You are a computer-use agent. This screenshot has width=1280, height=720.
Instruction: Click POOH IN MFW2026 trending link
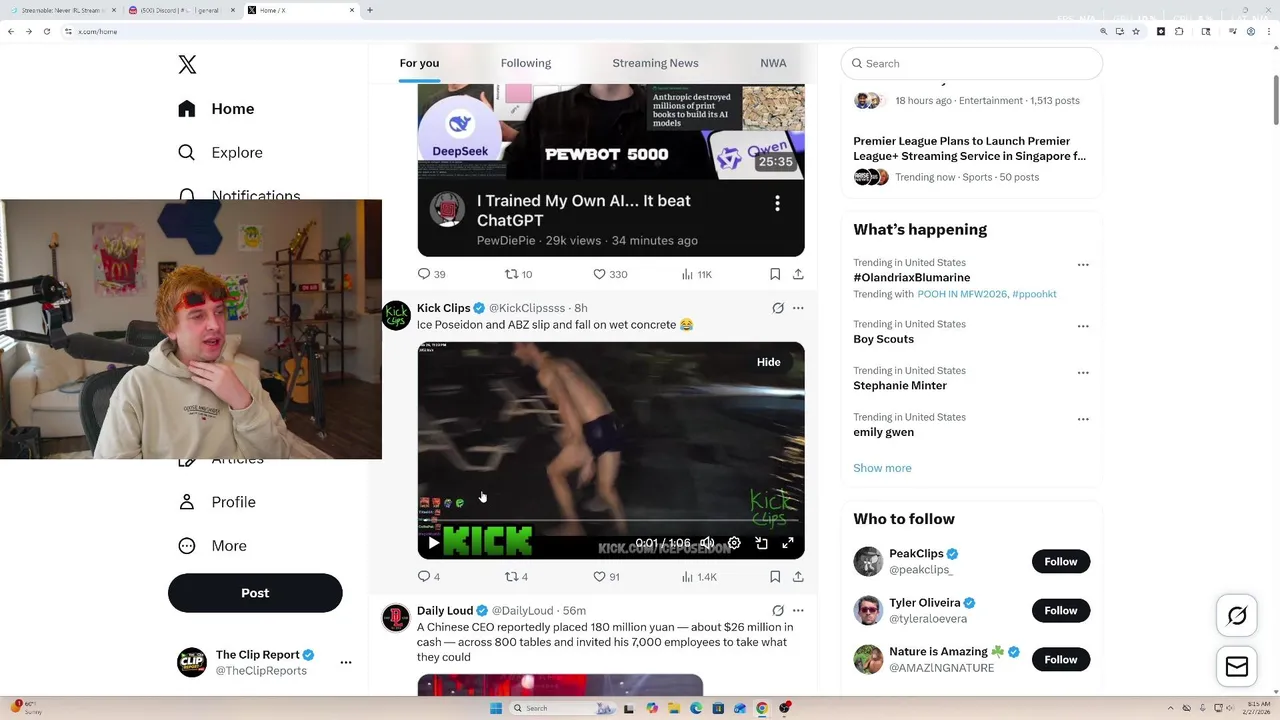[961, 294]
